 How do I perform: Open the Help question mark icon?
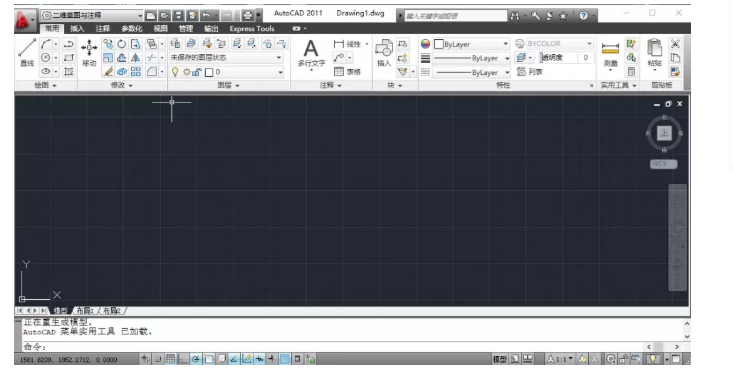(x=583, y=16)
